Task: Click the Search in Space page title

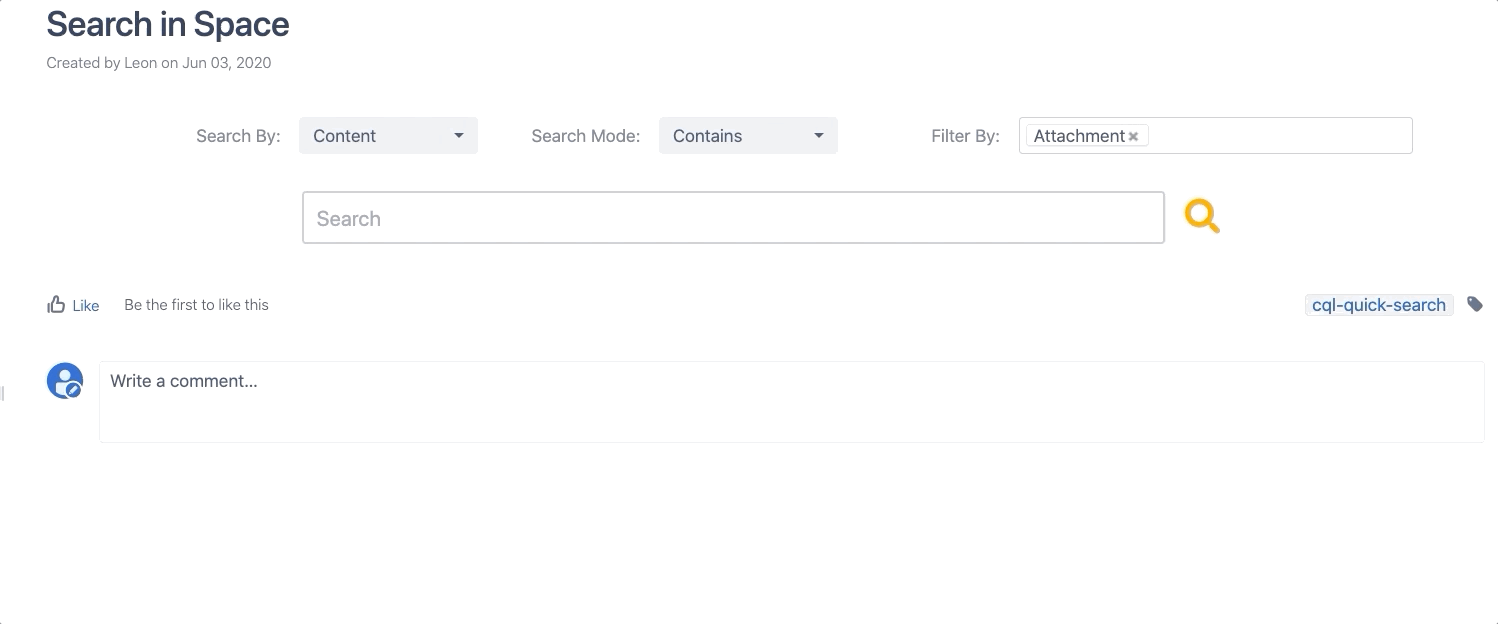Action: coord(168,24)
